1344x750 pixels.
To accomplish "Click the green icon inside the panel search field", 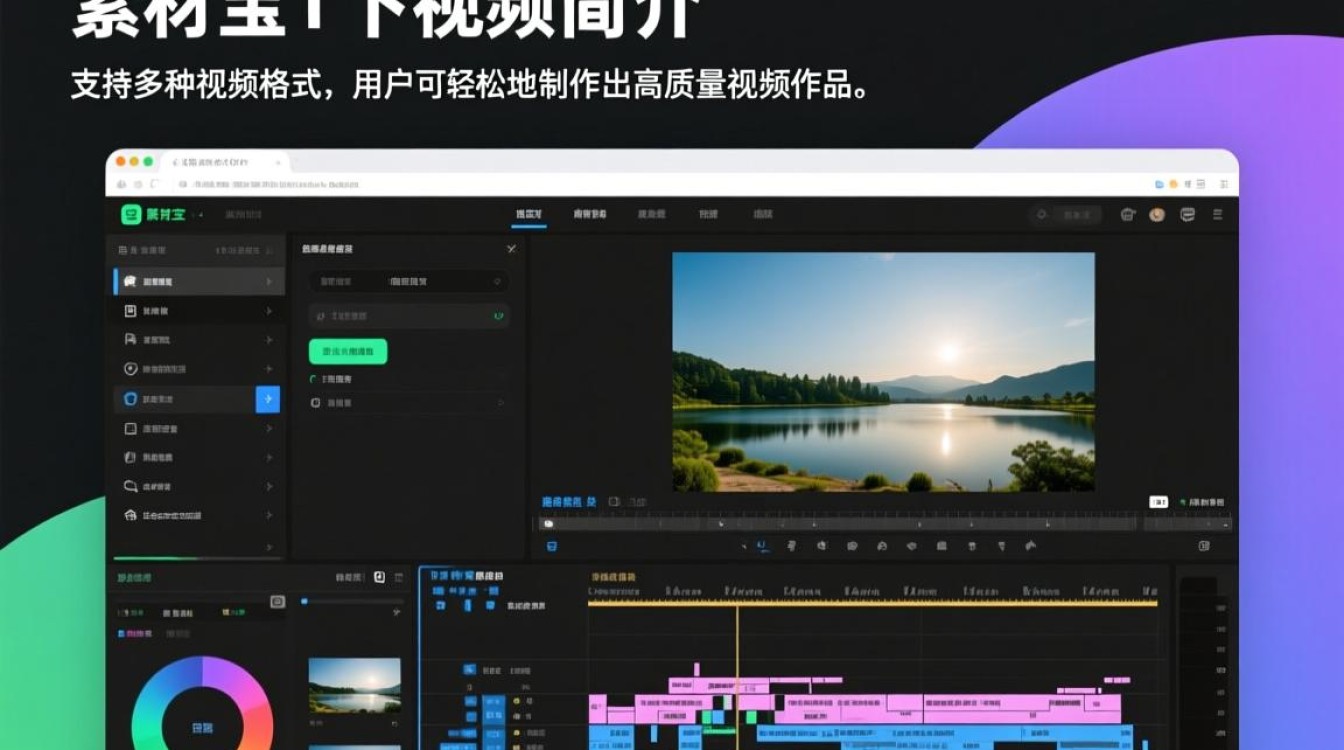I will click(497, 316).
